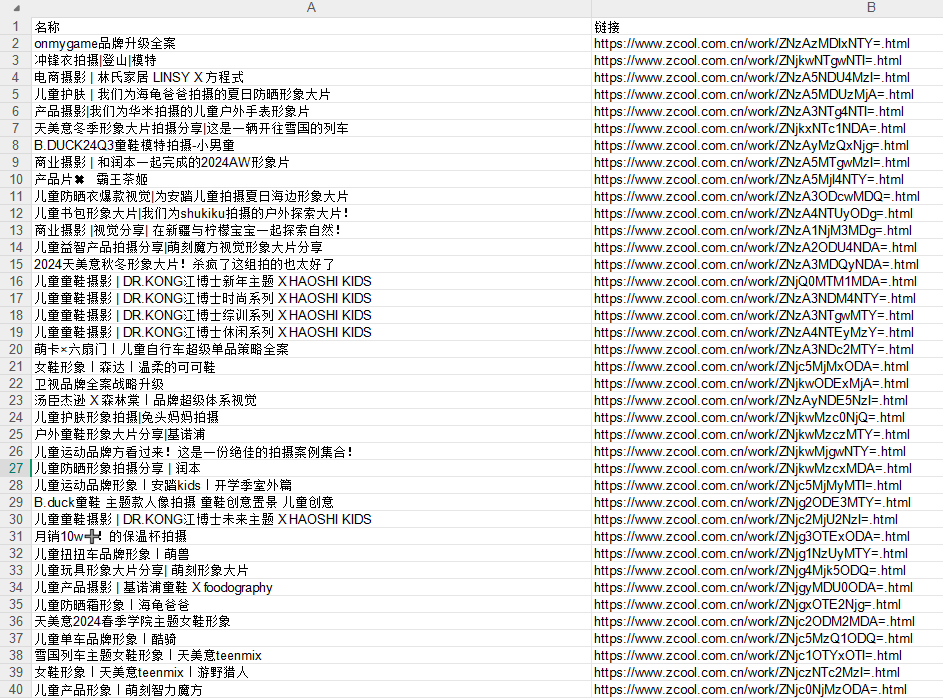Open the zcool link ending ZNzAzMDIxNTY=.html
943x698 pixels.
pos(752,43)
